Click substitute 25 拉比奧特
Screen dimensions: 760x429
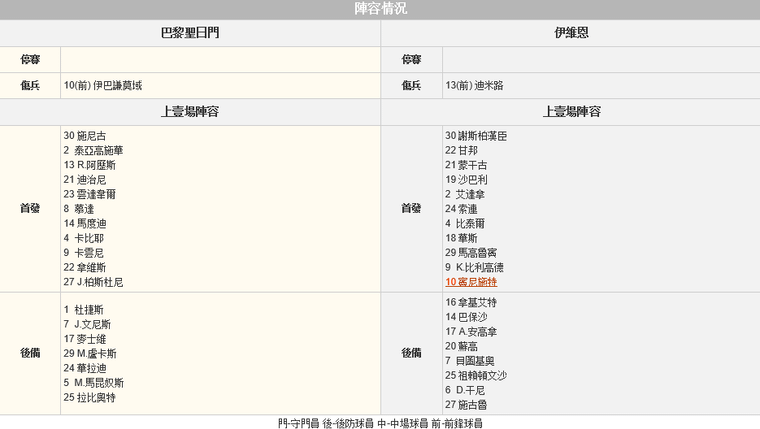tap(90, 397)
